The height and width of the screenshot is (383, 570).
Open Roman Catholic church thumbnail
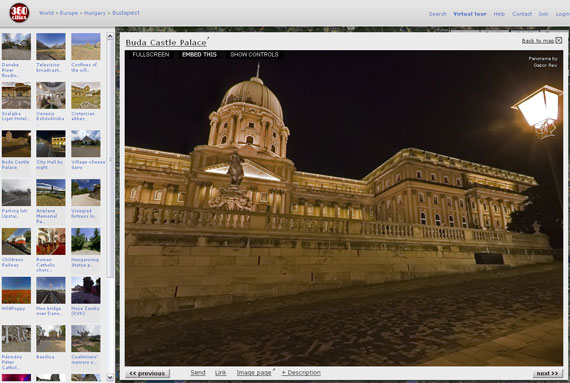coord(51,241)
